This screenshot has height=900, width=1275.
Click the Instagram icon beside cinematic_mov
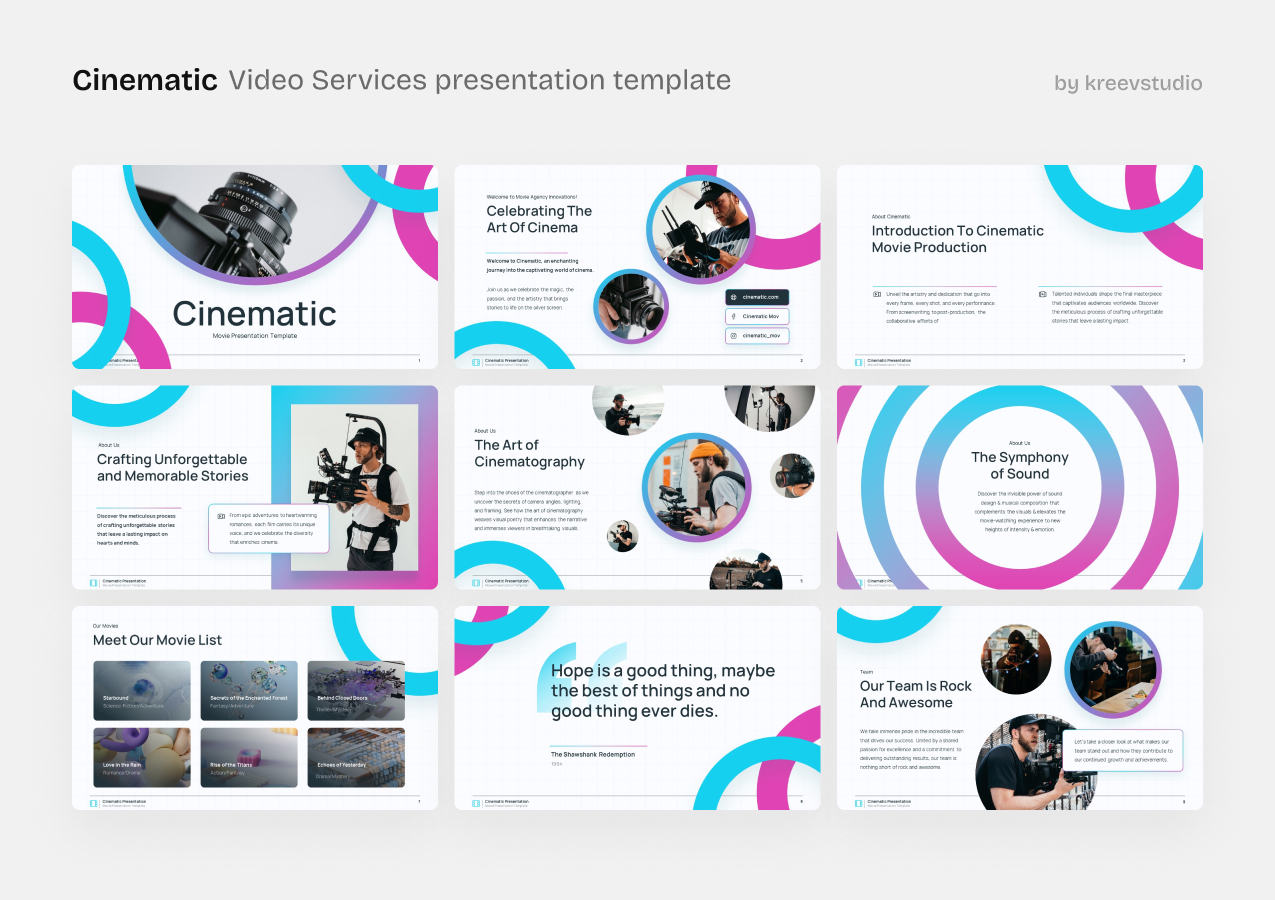coord(733,335)
